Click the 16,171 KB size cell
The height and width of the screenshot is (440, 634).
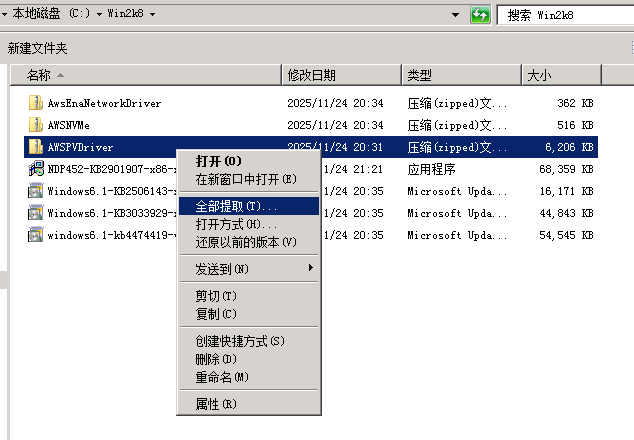point(566,191)
